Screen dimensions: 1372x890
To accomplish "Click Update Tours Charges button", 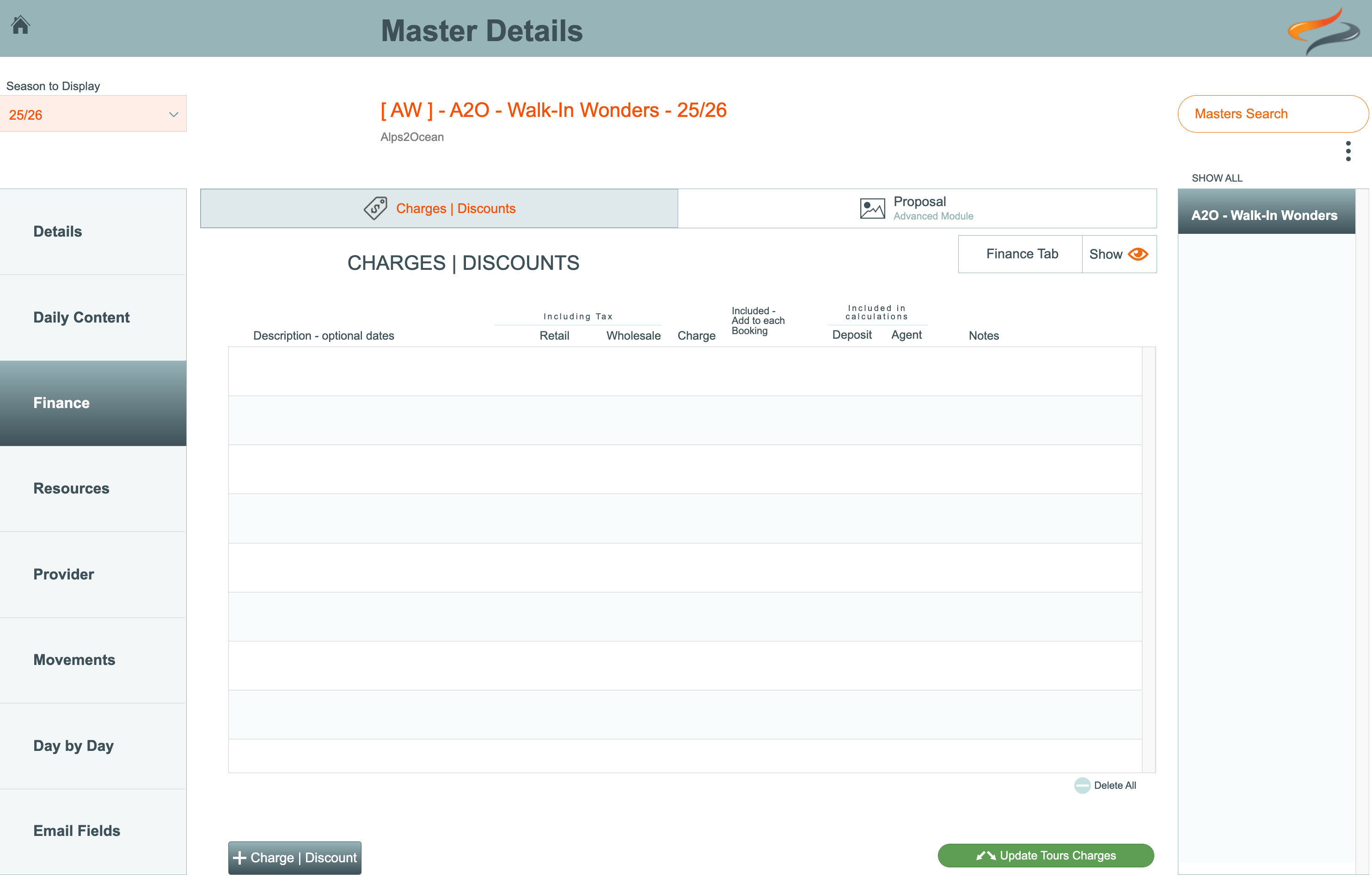I will (x=1046, y=855).
